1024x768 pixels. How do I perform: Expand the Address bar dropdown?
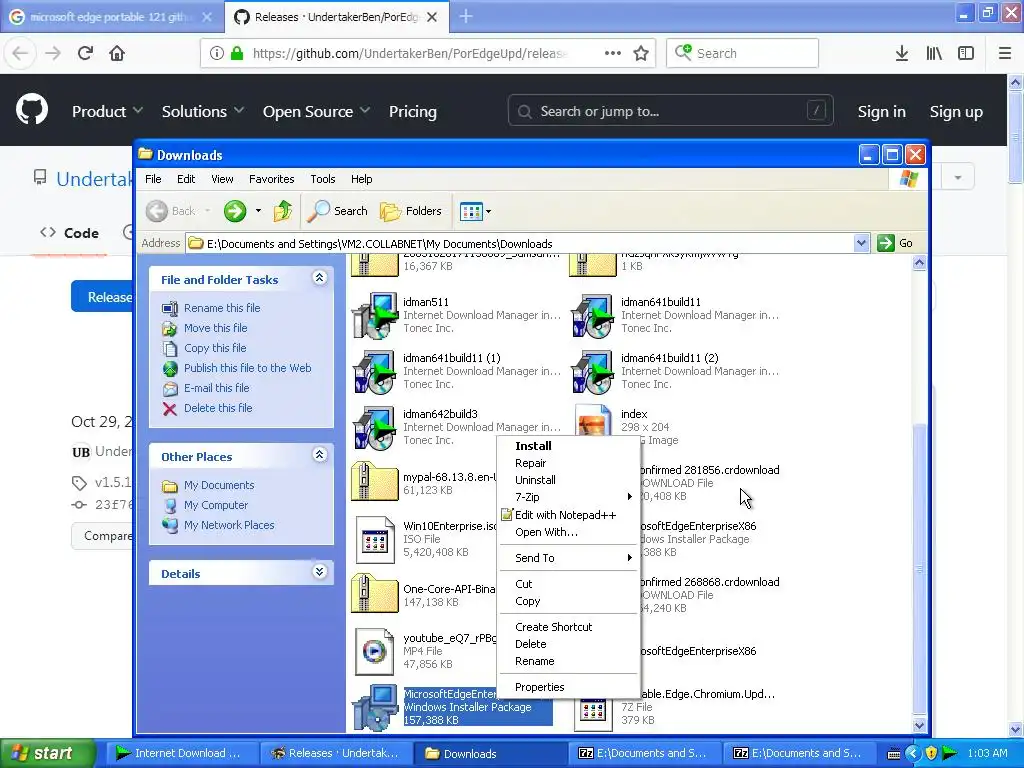(861, 243)
